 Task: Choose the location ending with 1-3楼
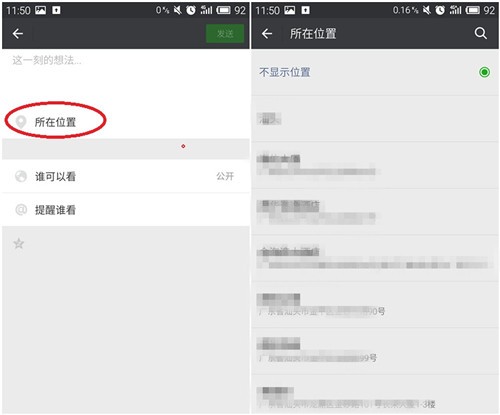pos(375,394)
